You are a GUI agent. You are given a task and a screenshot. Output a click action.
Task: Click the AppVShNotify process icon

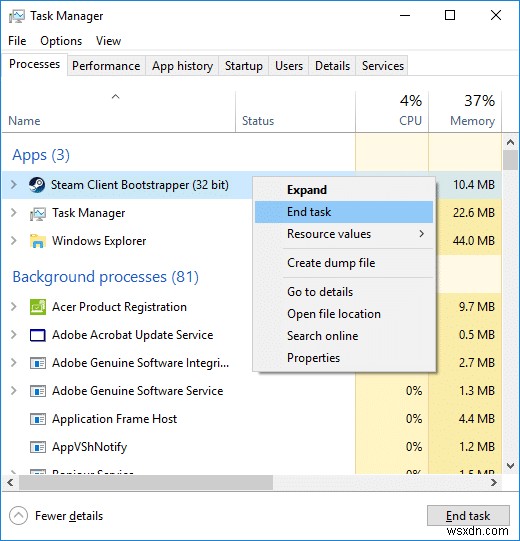tap(38, 447)
